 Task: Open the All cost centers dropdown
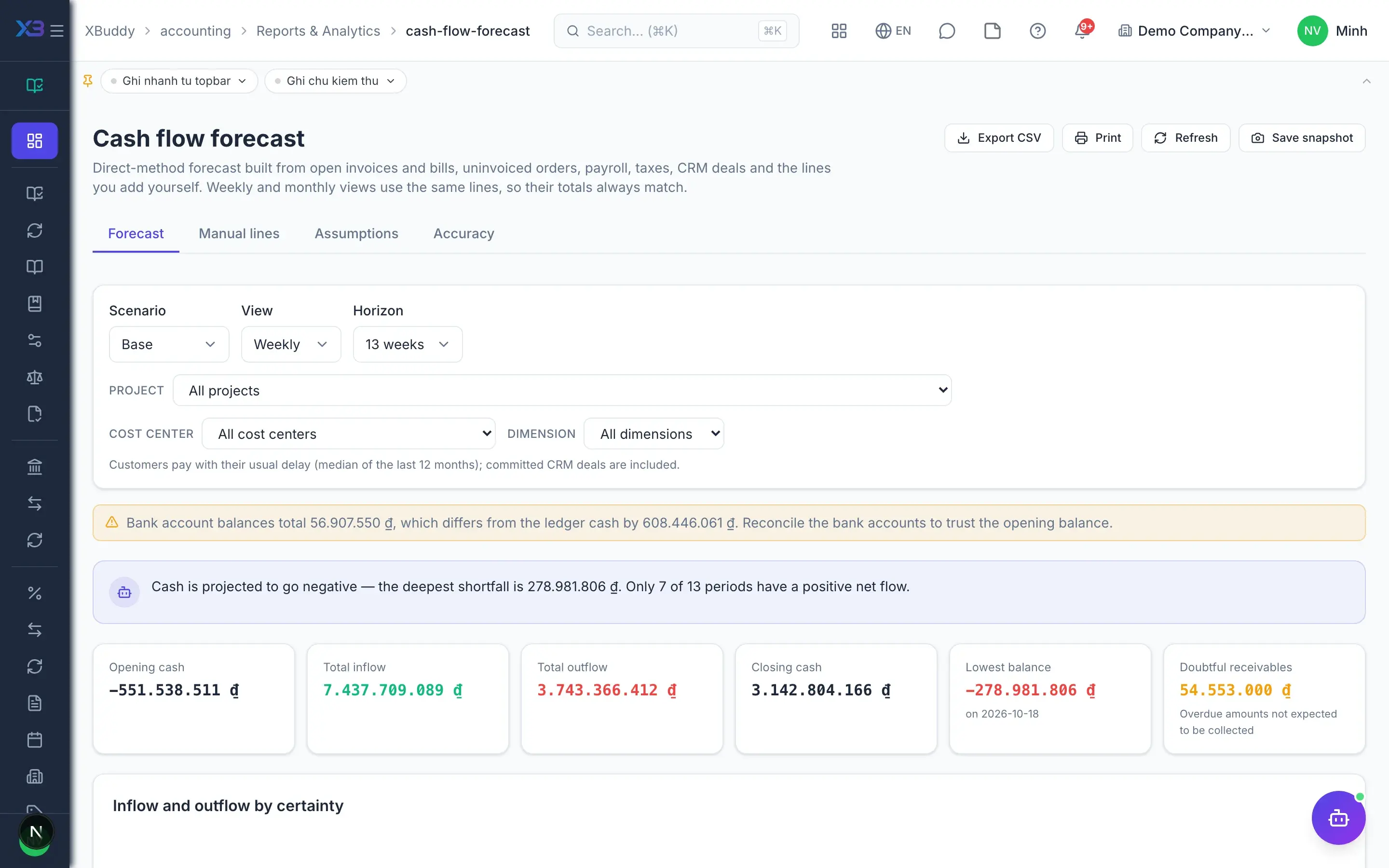click(x=349, y=434)
